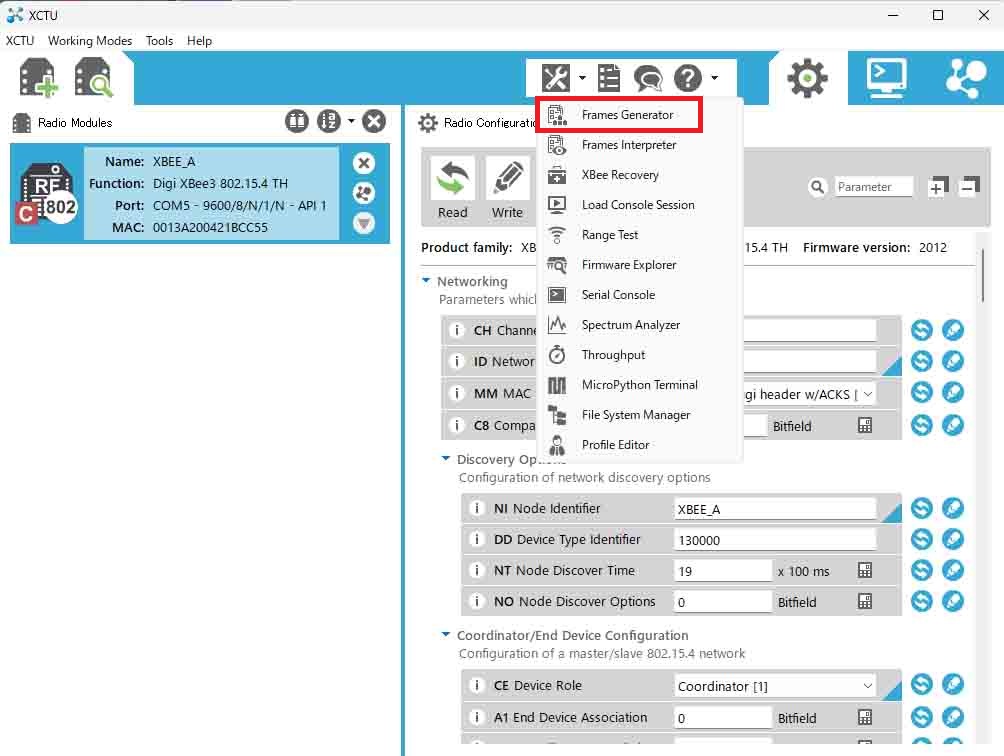Switch to Configuration working mode gear icon

click(807, 77)
